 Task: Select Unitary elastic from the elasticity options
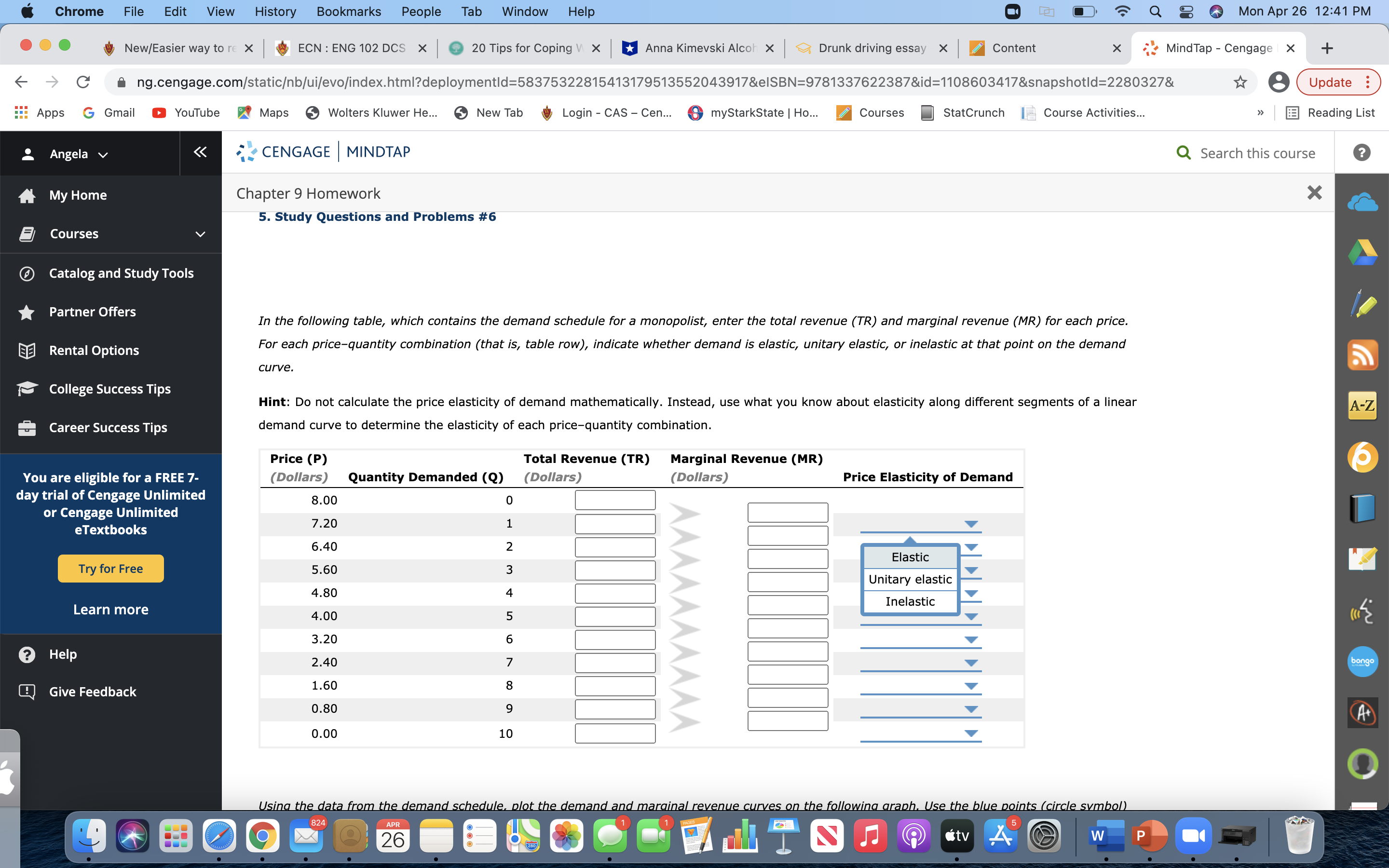pos(909,579)
